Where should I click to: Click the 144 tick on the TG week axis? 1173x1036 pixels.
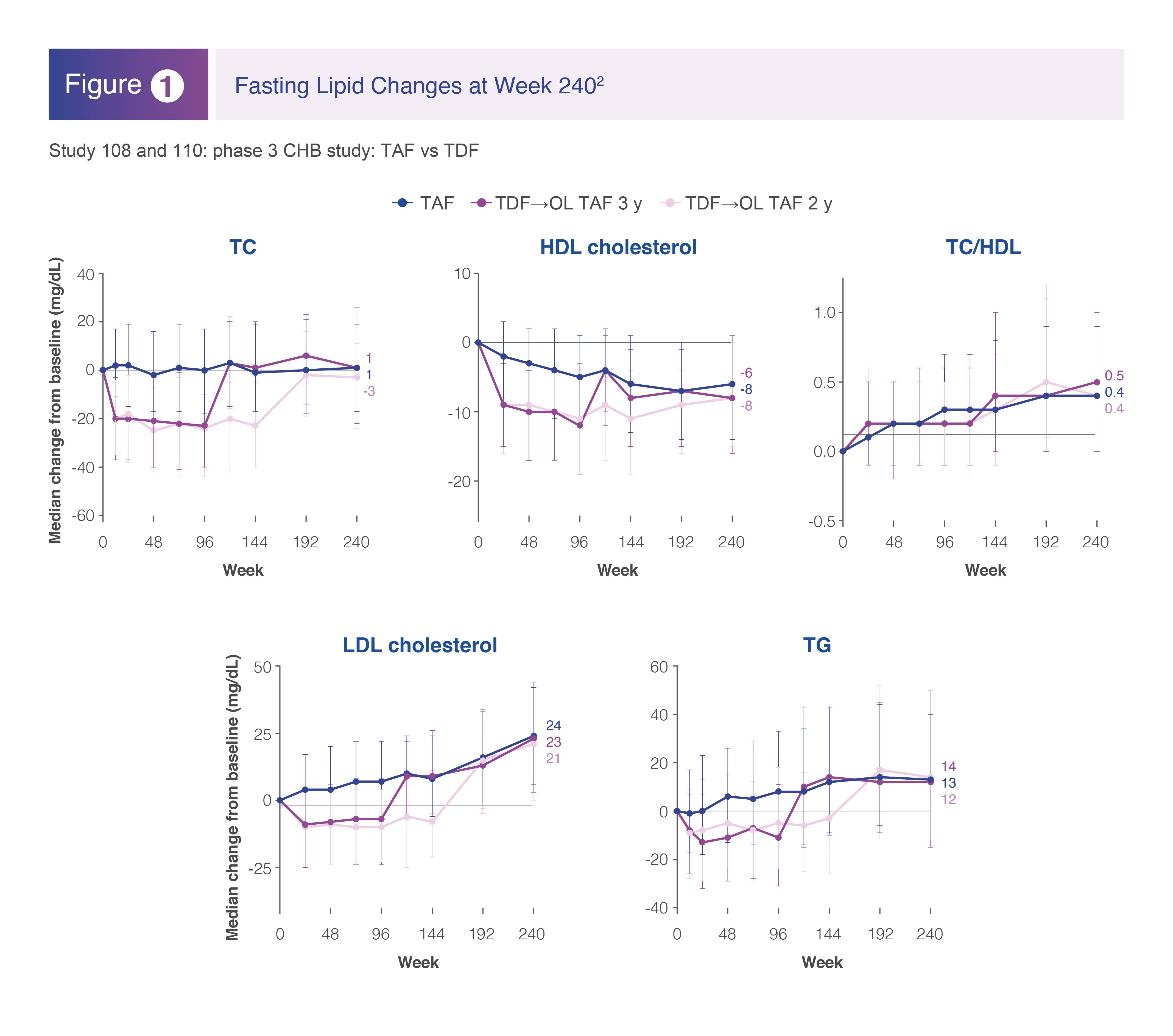(828, 934)
